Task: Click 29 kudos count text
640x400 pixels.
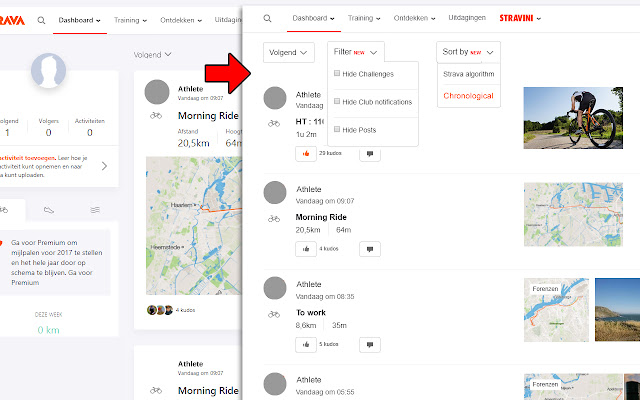Action: click(x=330, y=153)
